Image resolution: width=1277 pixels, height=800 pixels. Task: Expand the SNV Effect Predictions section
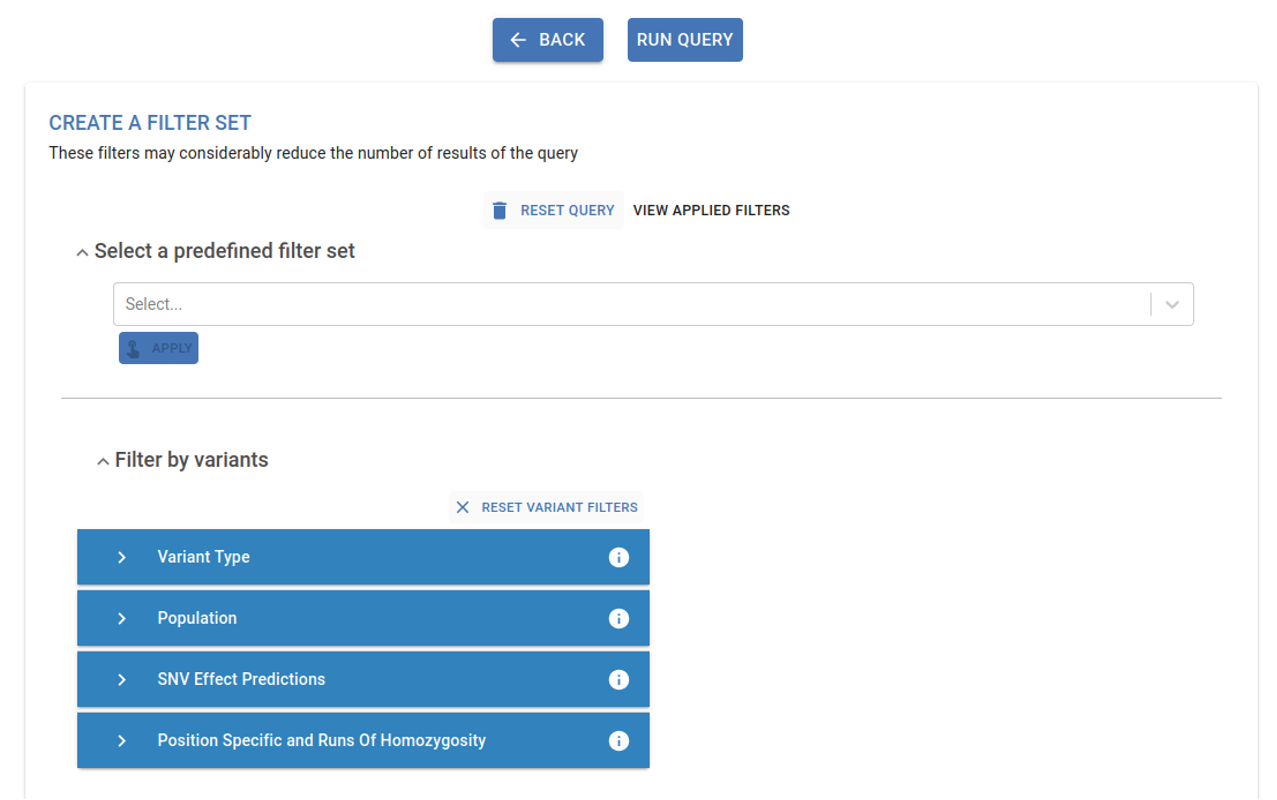click(122, 679)
